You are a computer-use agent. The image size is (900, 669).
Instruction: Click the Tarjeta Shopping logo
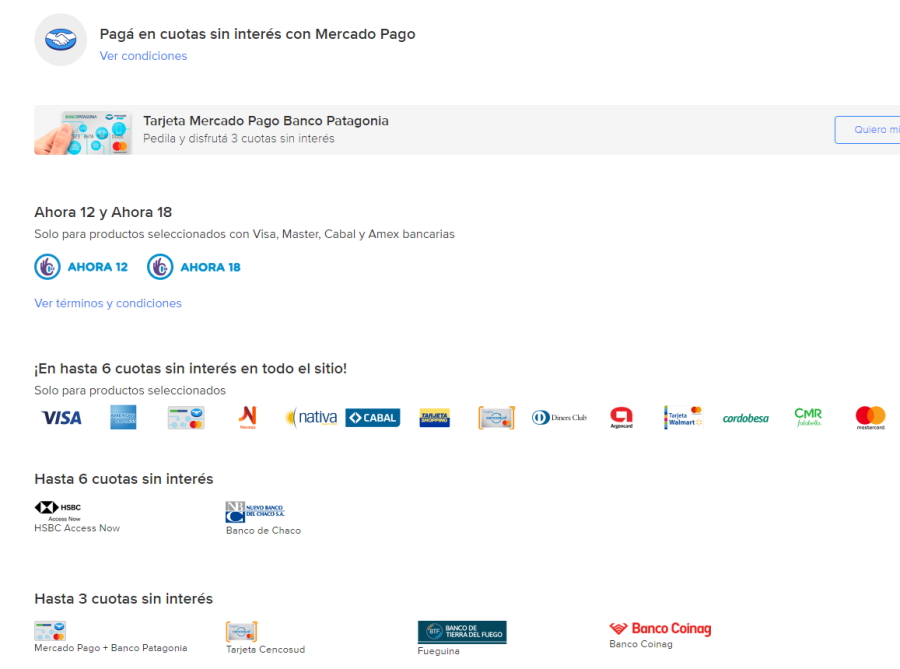click(434, 418)
